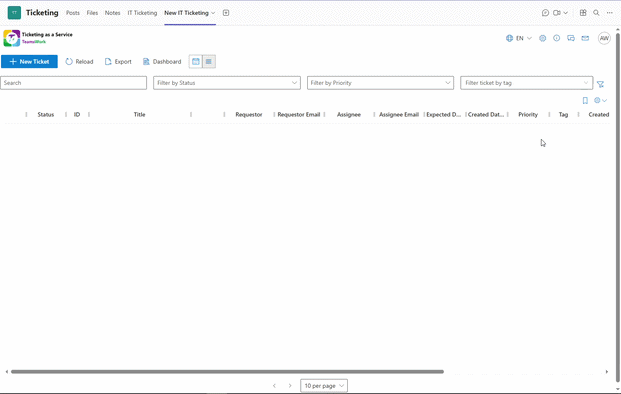Click the New Ticket button
The height and width of the screenshot is (394, 621).
(x=29, y=61)
